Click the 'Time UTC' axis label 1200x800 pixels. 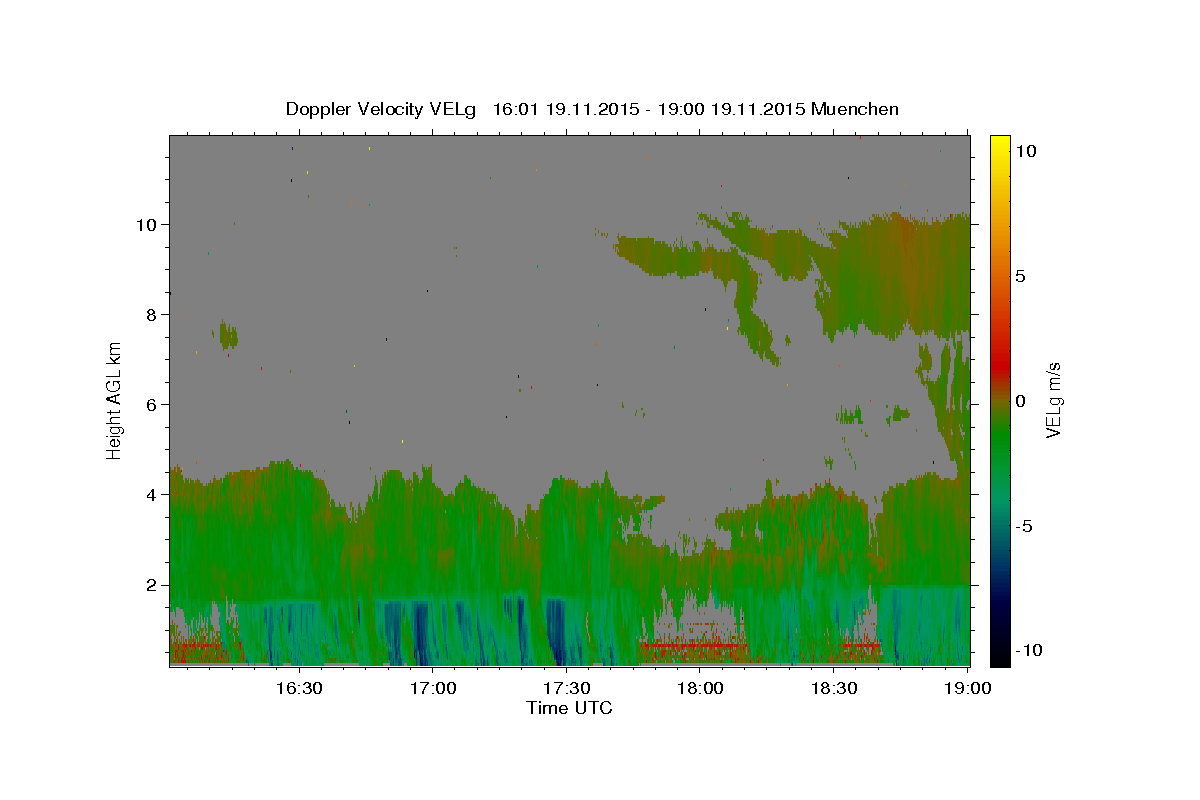click(x=569, y=708)
